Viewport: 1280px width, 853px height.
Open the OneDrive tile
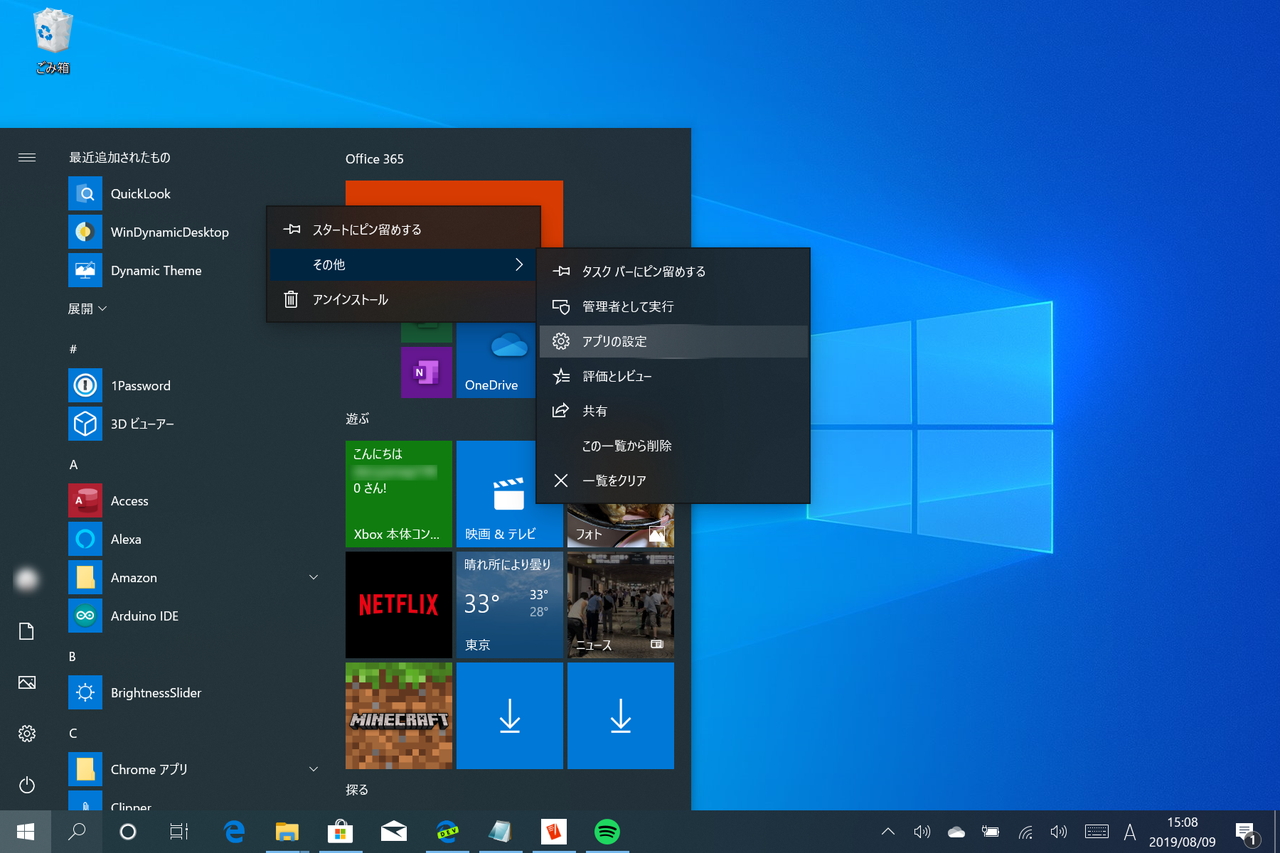pyautogui.click(x=496, y=361)
